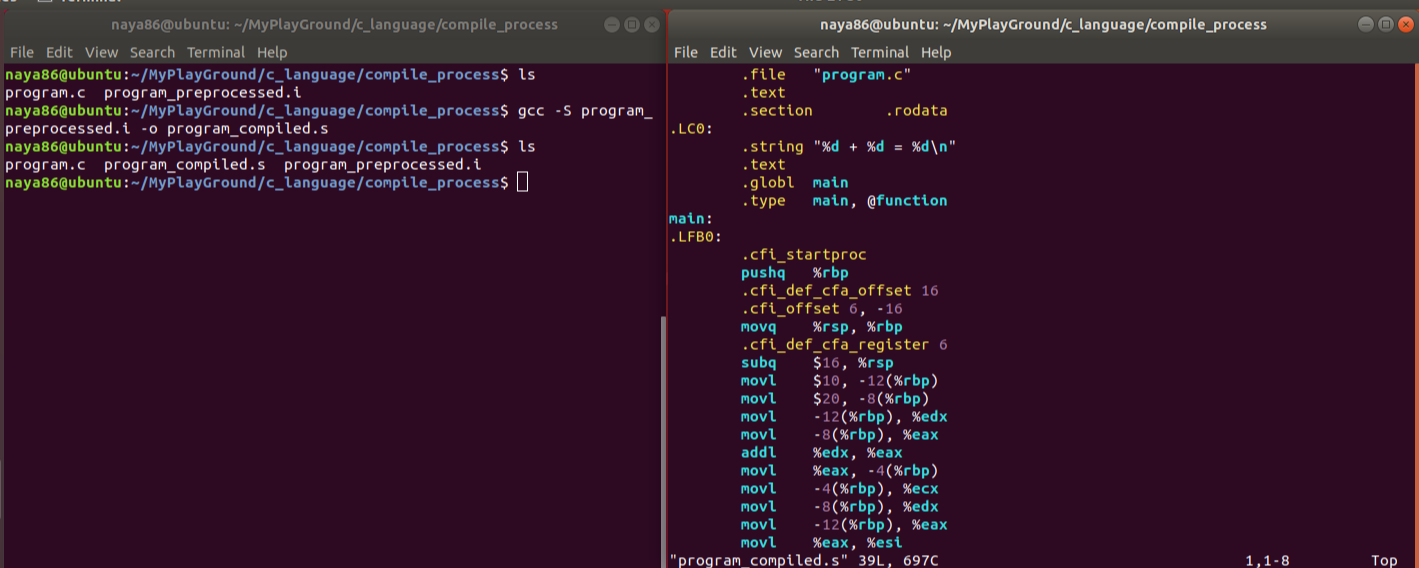Click the left terminal title bar text

click(332, 24)
